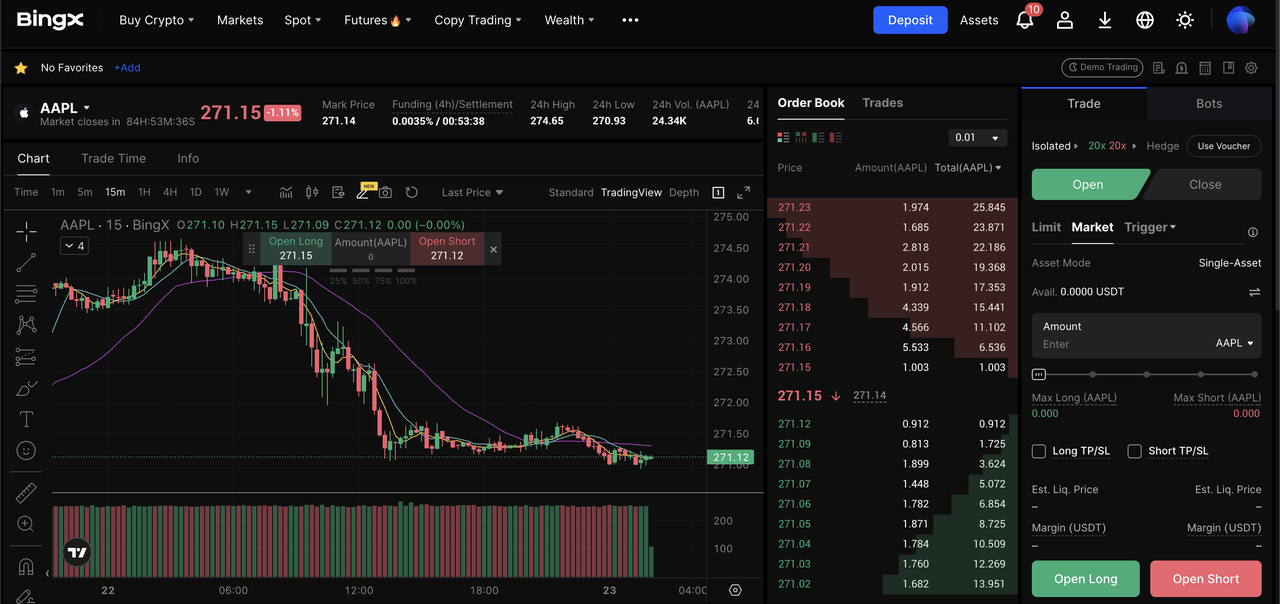Expand the Last Price dropdown
Viewport: 1280px width, 604px height.
(x=472, y=192)
